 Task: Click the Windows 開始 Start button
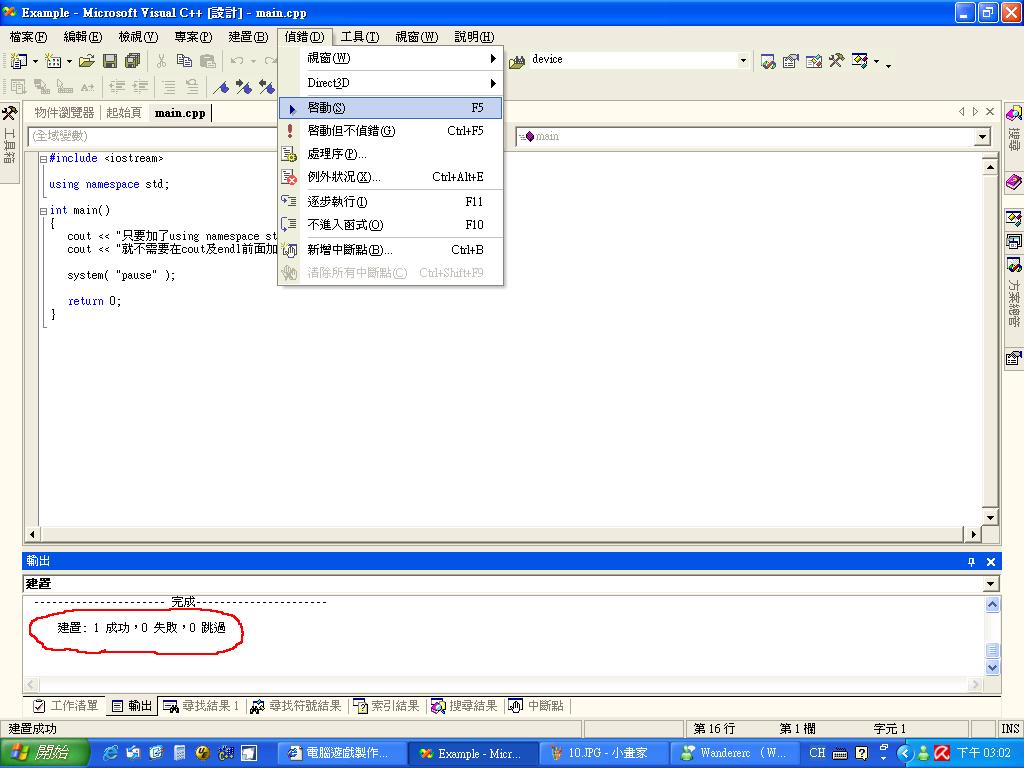point(42,753)
